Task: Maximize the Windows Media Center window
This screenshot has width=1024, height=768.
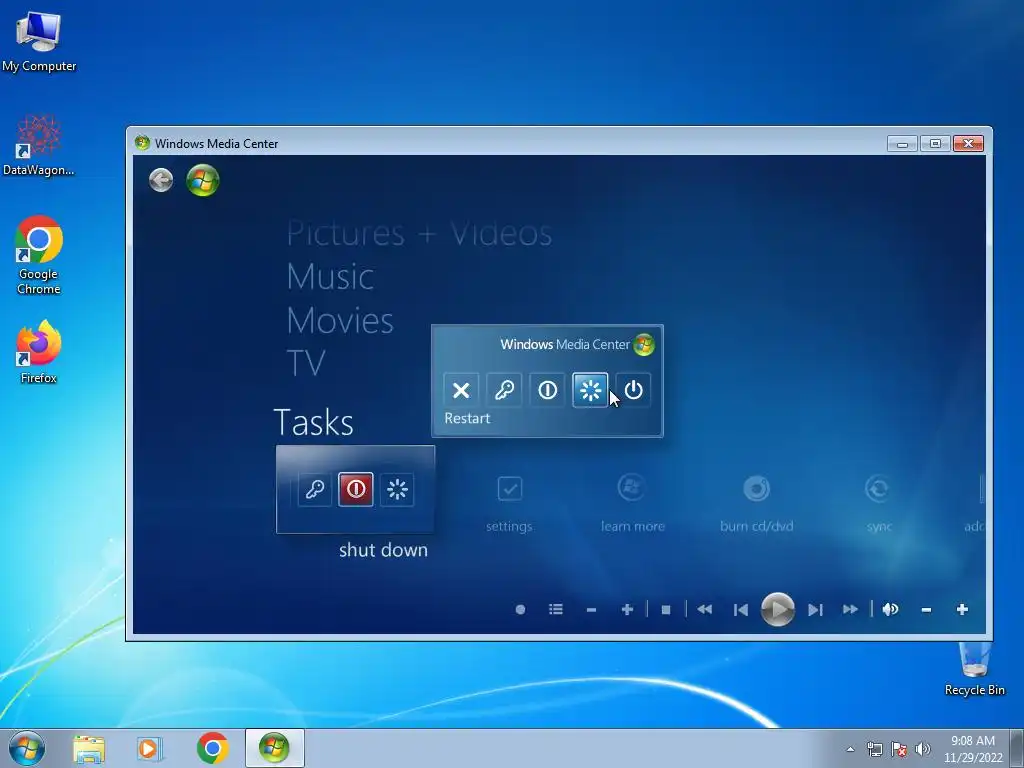Action: (x=935, y=144)
